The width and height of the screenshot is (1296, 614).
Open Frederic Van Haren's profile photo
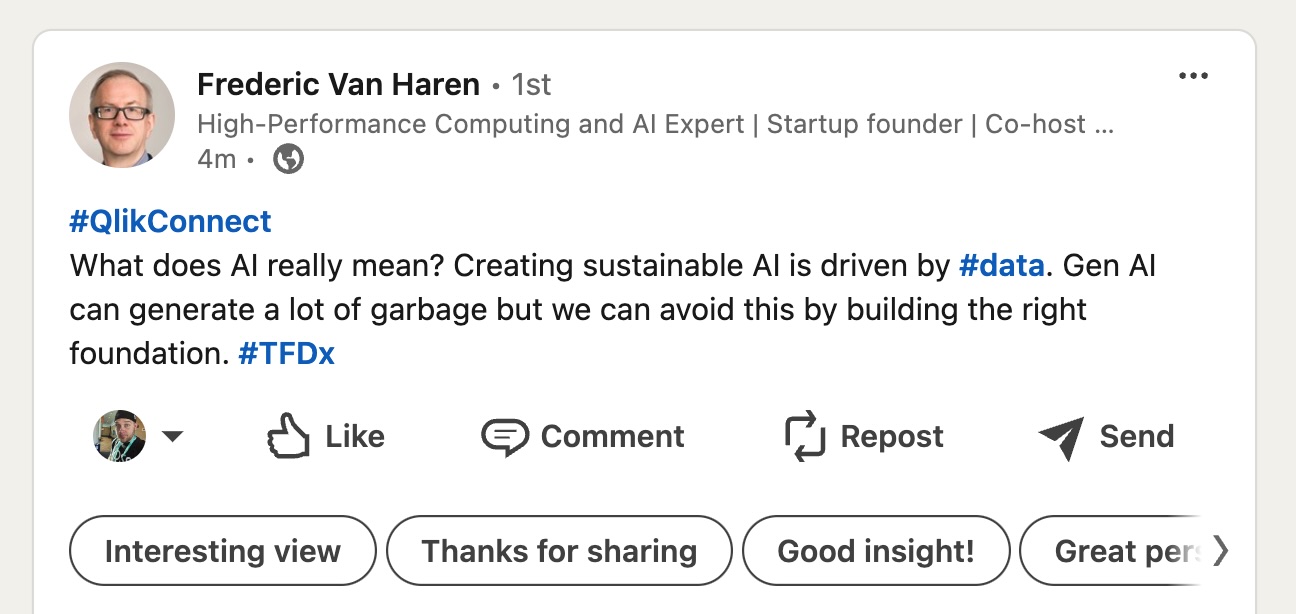coord(121,114)
